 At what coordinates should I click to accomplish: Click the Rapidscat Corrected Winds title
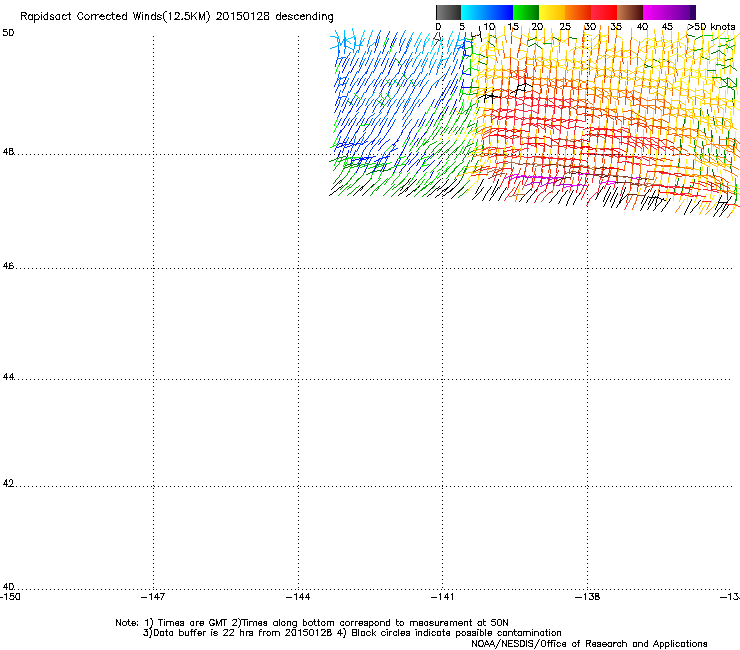(177, 17)
